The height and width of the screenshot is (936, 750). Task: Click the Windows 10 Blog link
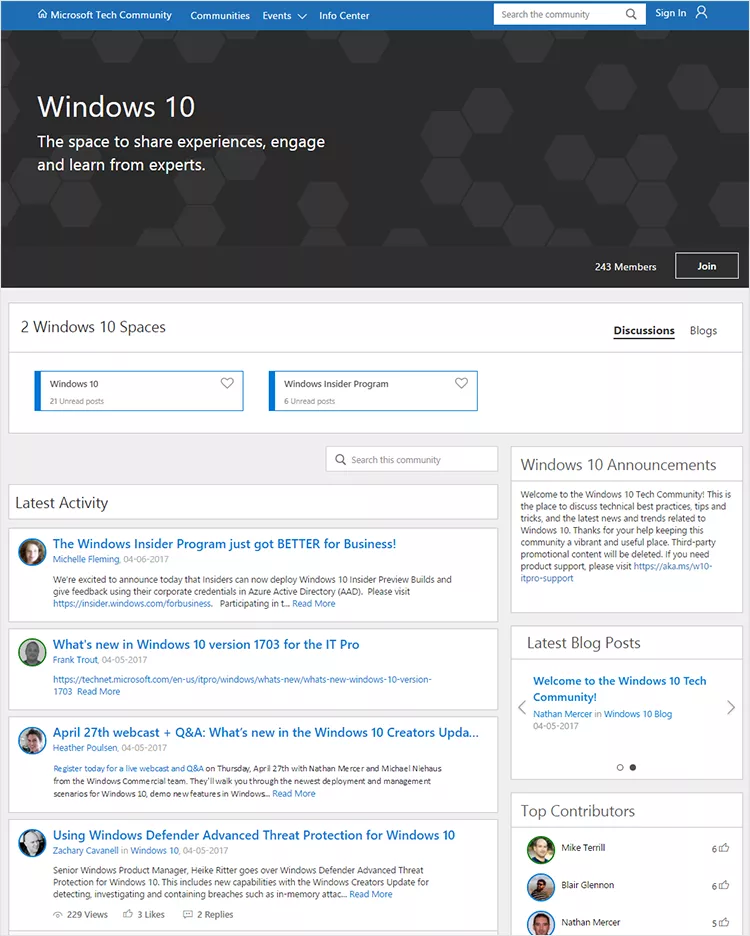638,714
